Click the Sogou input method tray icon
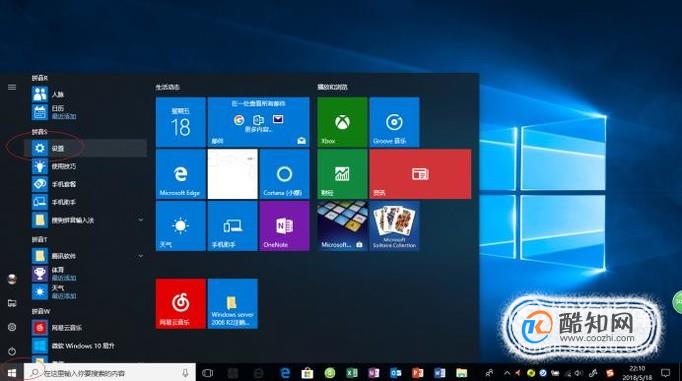Image resolution: width=682 pixels, height=381 pixels. pos(610,373)
